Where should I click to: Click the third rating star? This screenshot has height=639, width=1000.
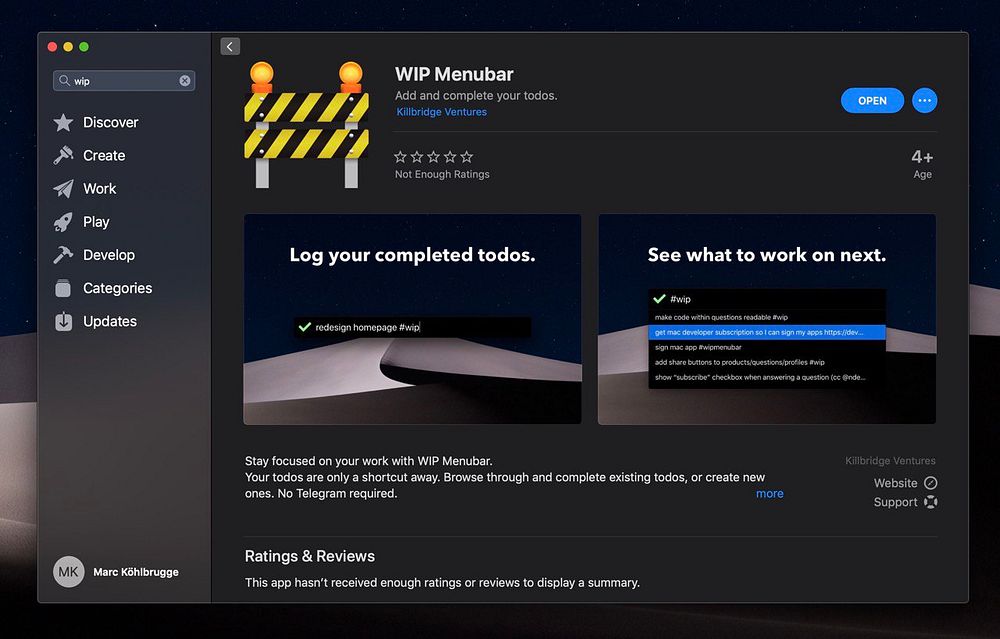pyautogui.click(x=434, y=157)
